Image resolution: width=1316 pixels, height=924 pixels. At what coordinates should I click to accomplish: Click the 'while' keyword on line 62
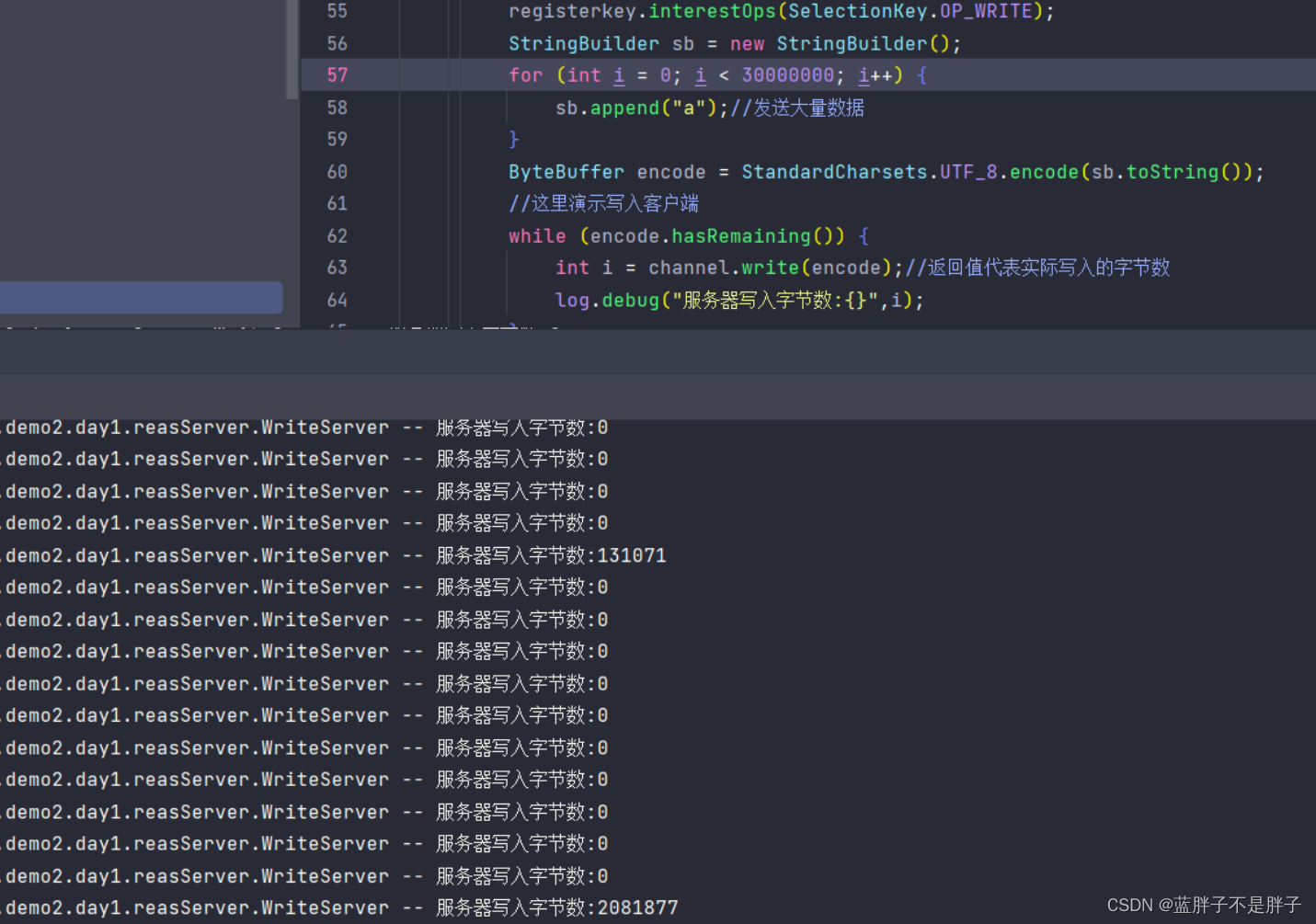pos(537,236)
